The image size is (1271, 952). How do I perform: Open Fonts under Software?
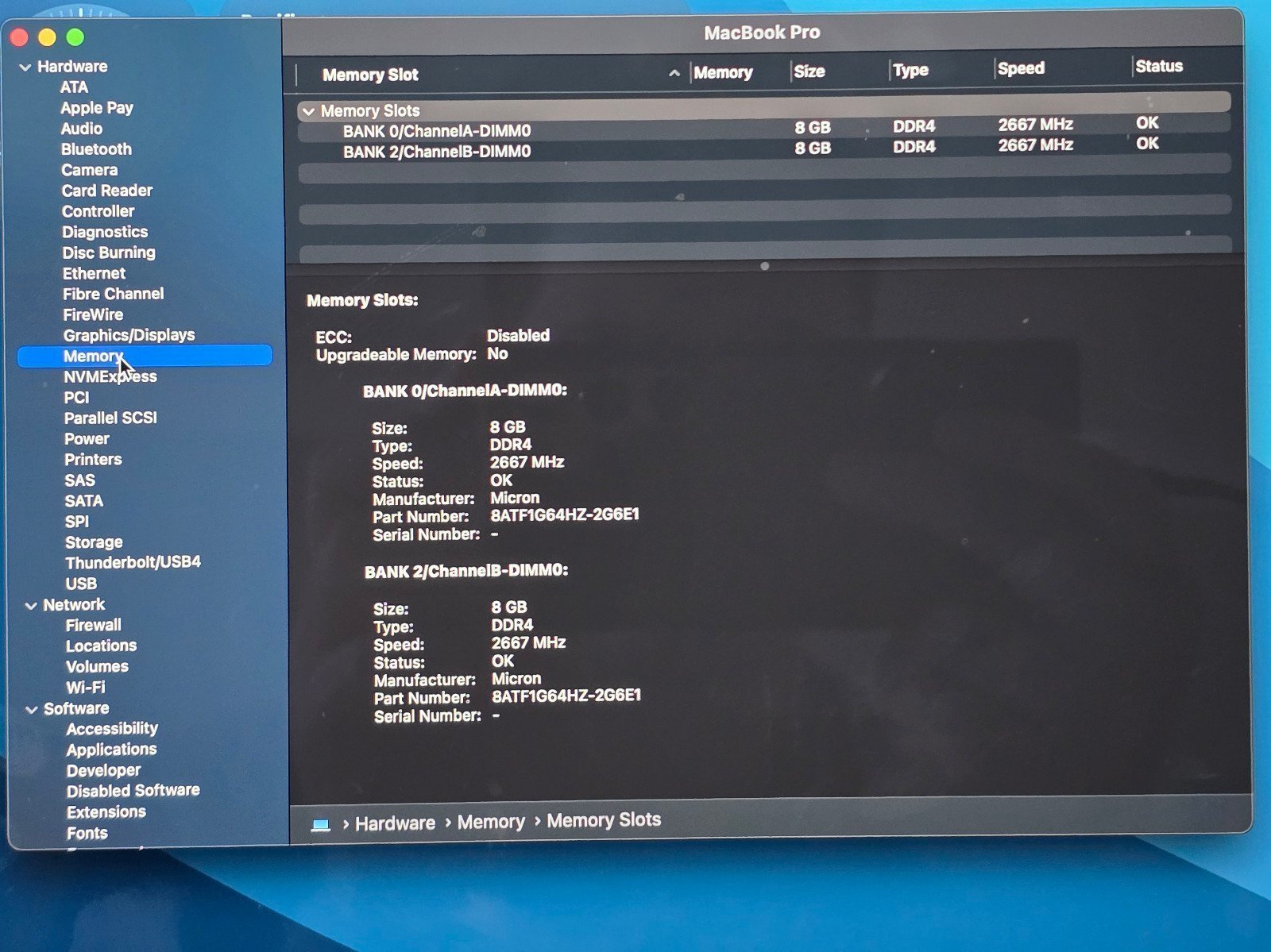tap(87, 833)
